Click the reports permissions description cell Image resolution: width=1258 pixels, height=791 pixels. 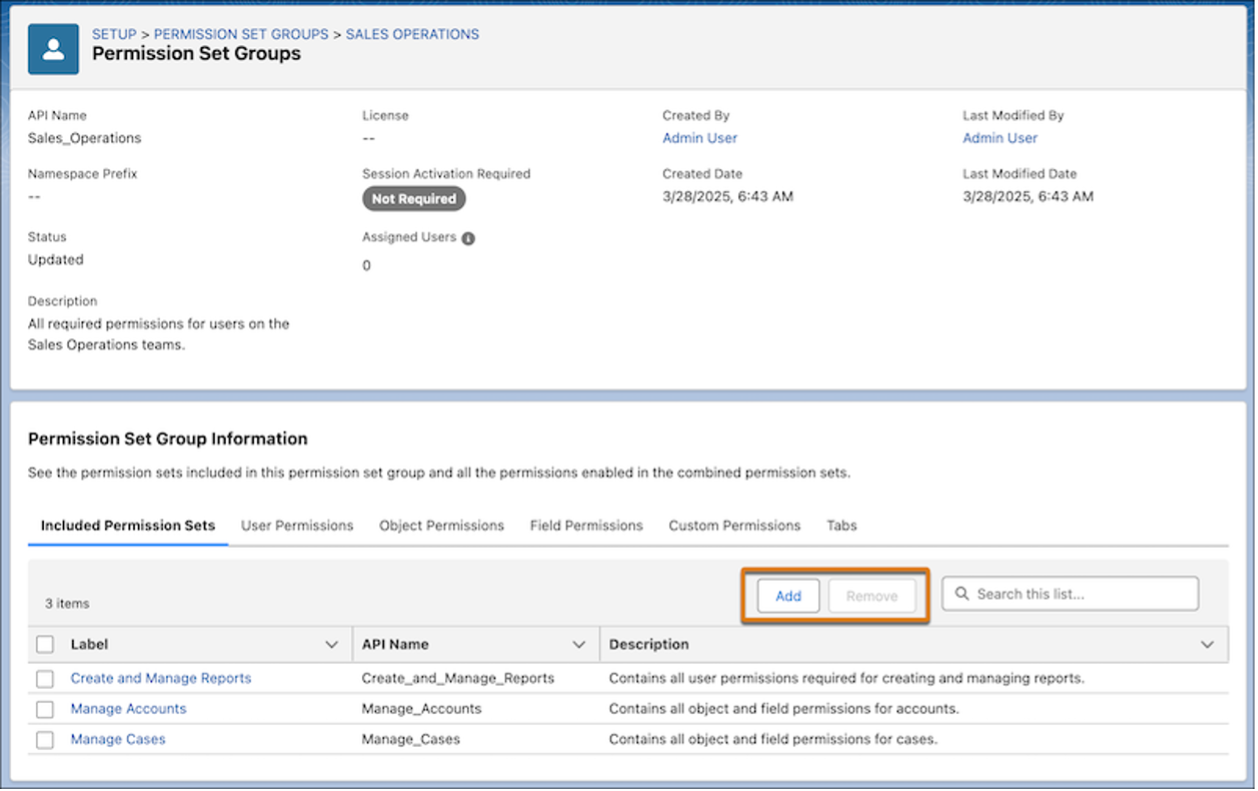847,678
